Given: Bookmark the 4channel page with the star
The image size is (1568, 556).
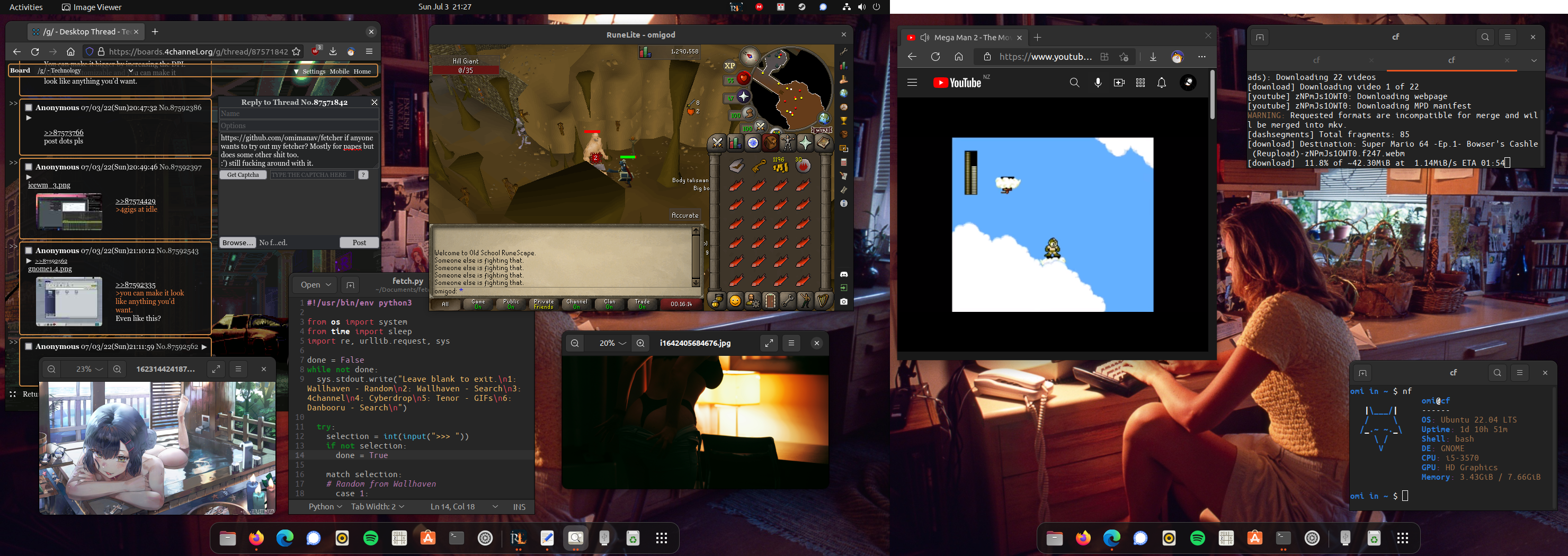Looking at the screenshot, I should click(x=297, y=52).
